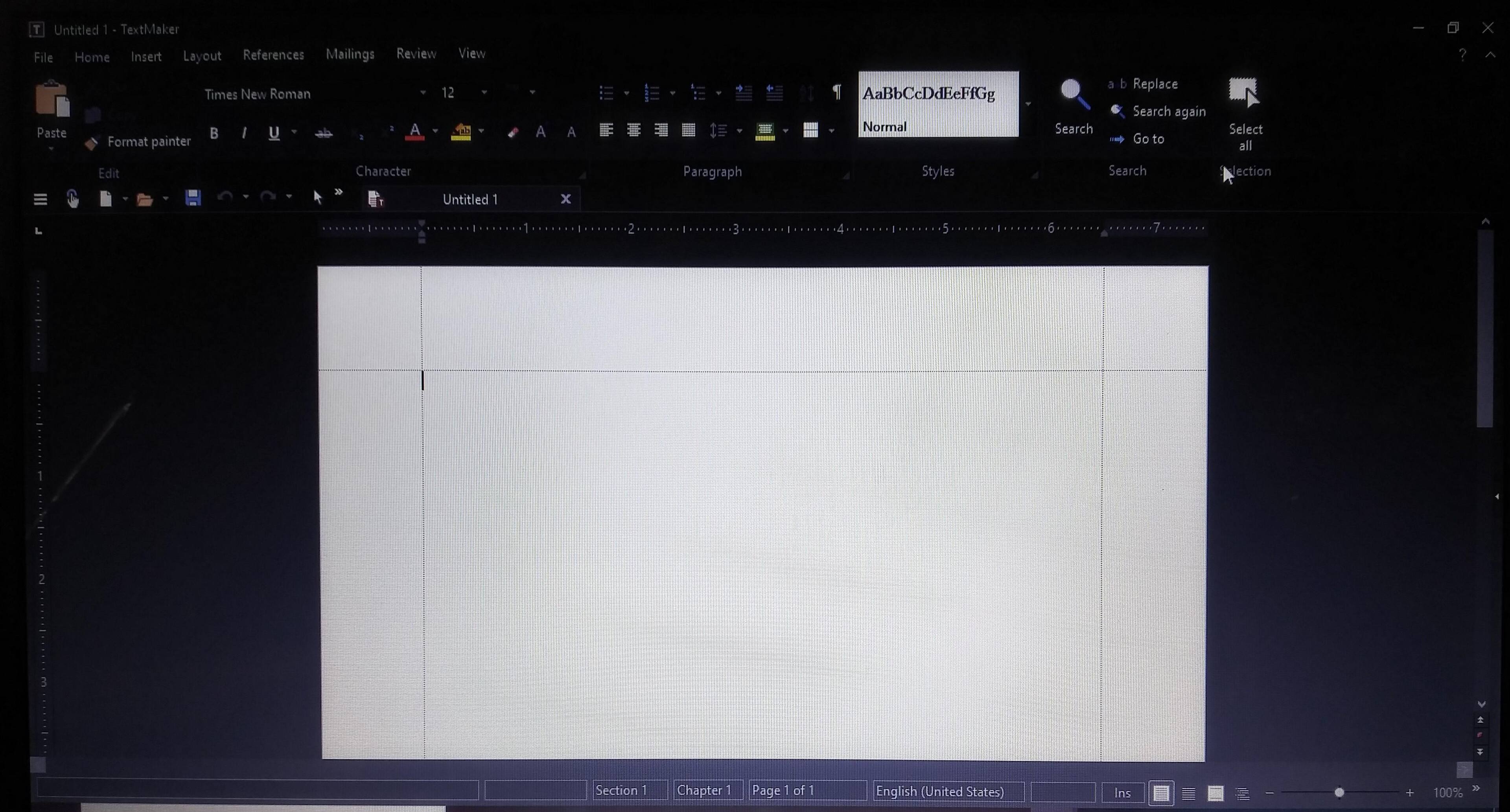
Task: Expand the Styles gallery arrow
Action: point(1028,104)
